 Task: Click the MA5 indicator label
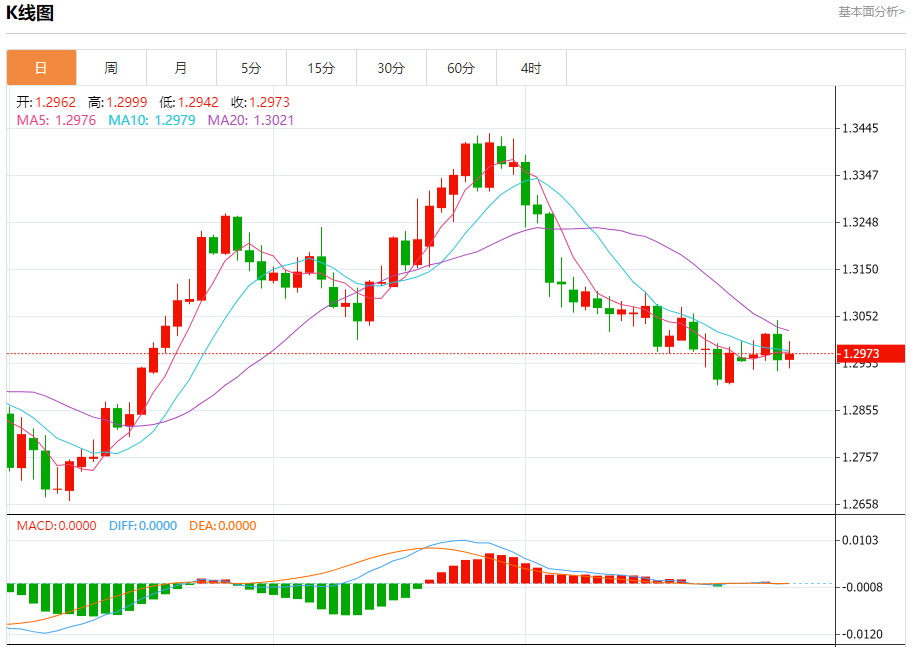[x=56, y=120]
